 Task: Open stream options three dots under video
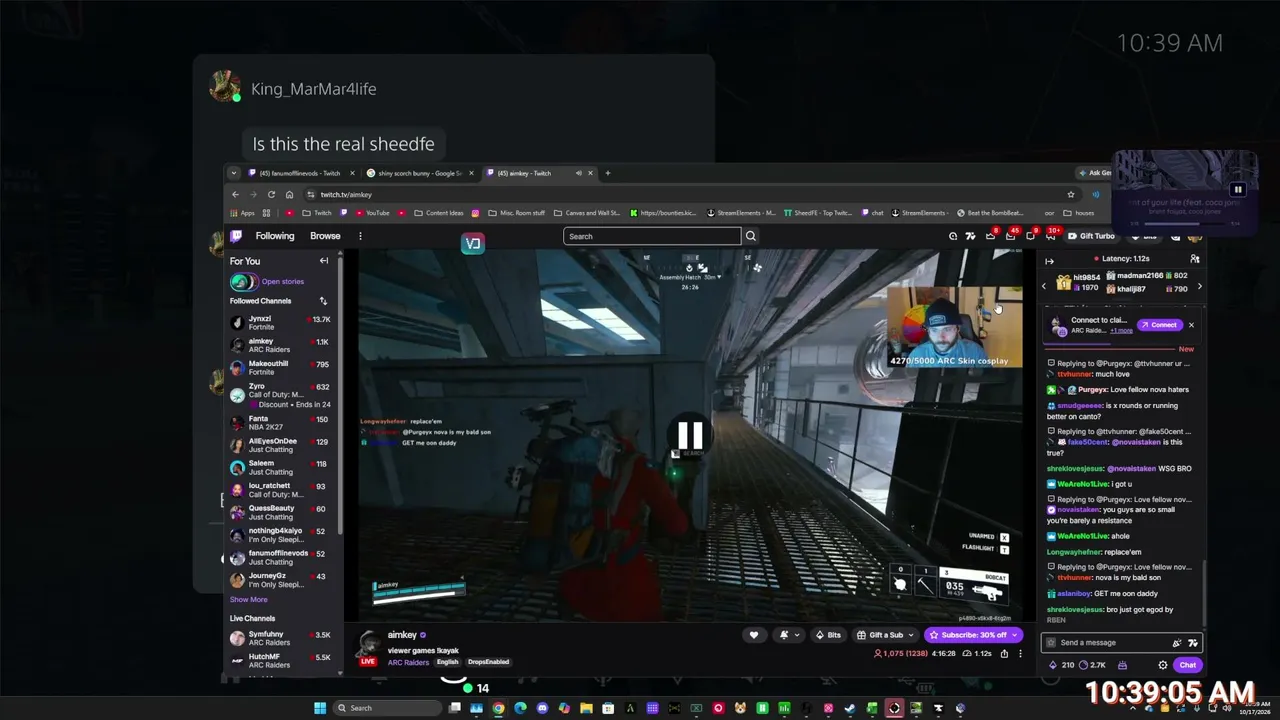pyautogui.click(x=1020, y=653)
